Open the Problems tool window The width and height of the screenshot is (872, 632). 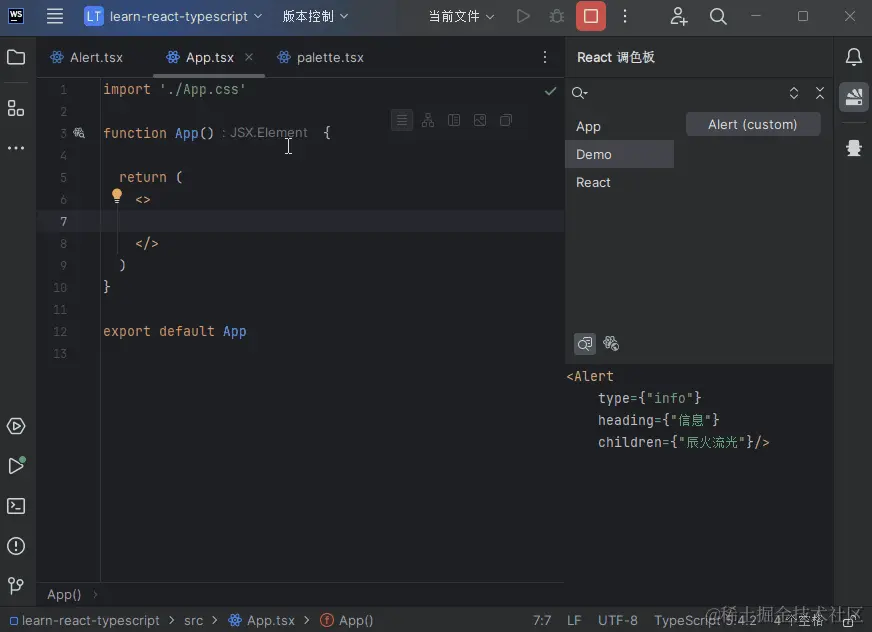tap(16, 546)
